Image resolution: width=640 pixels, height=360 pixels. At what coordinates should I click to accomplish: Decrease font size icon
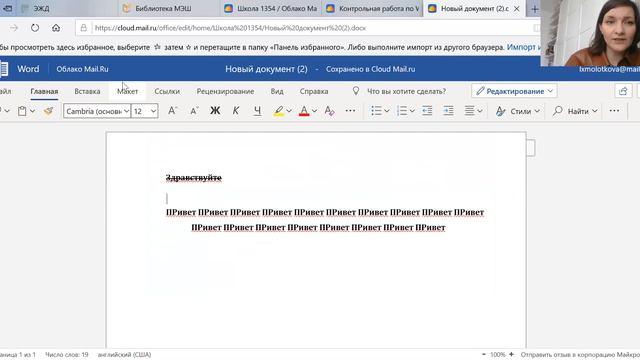[194, 111]
